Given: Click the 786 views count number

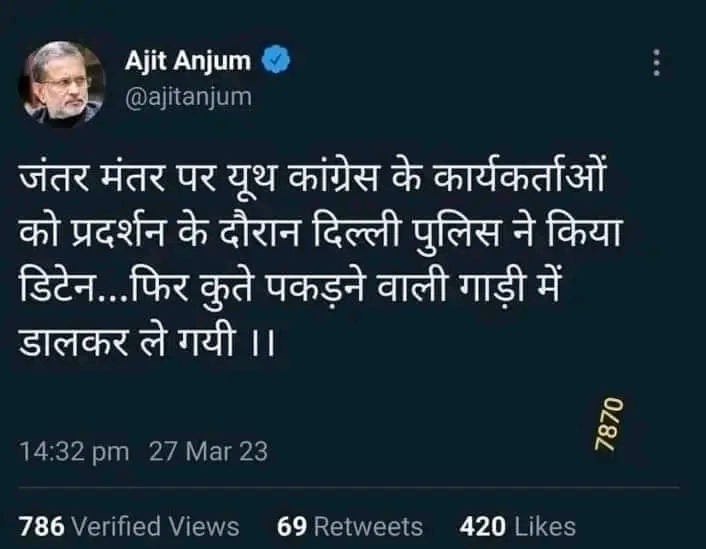Looking at the screenshot, I should tap(42, 526).
